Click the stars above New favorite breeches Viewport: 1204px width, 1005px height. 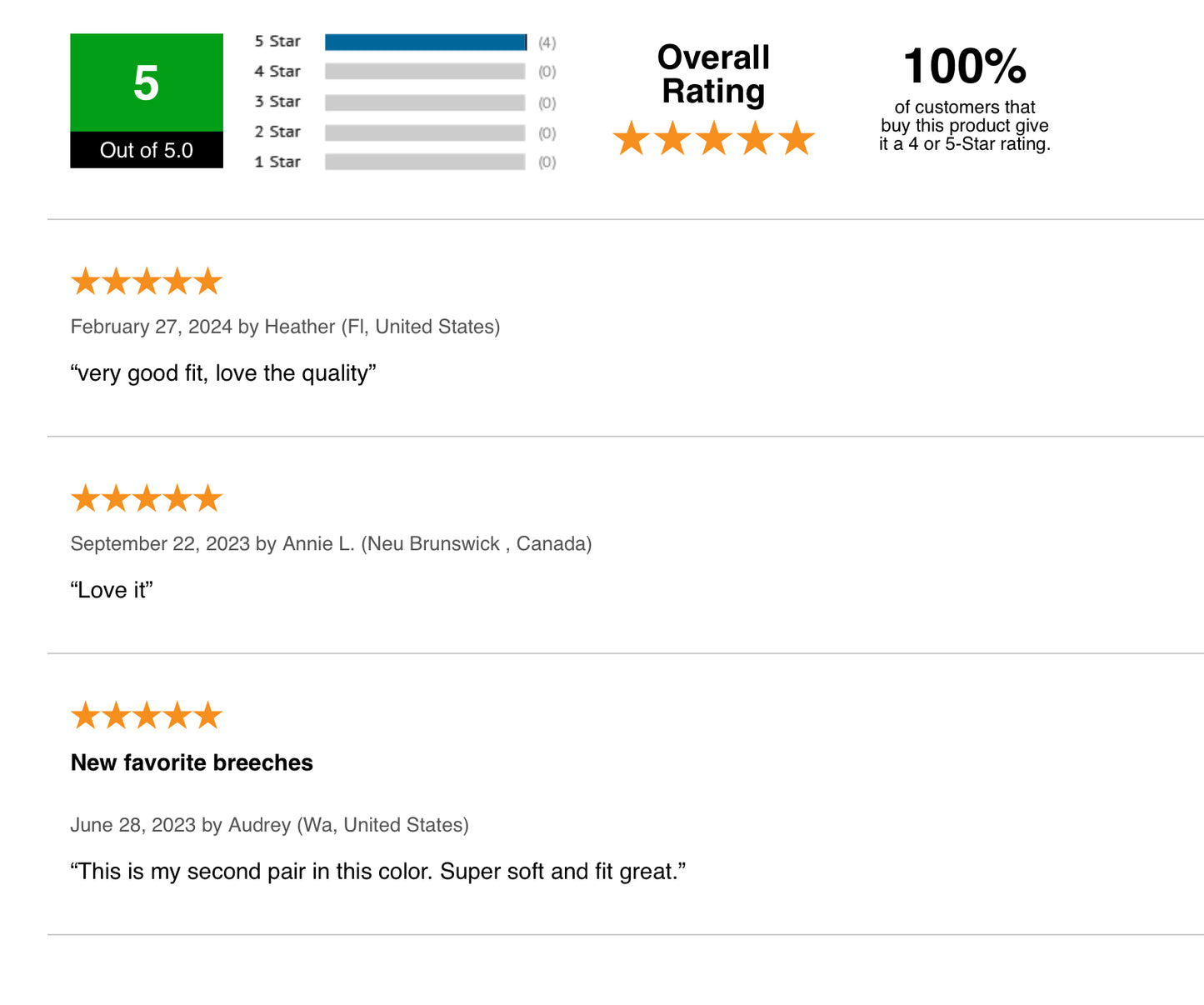[x=147, y=715]
